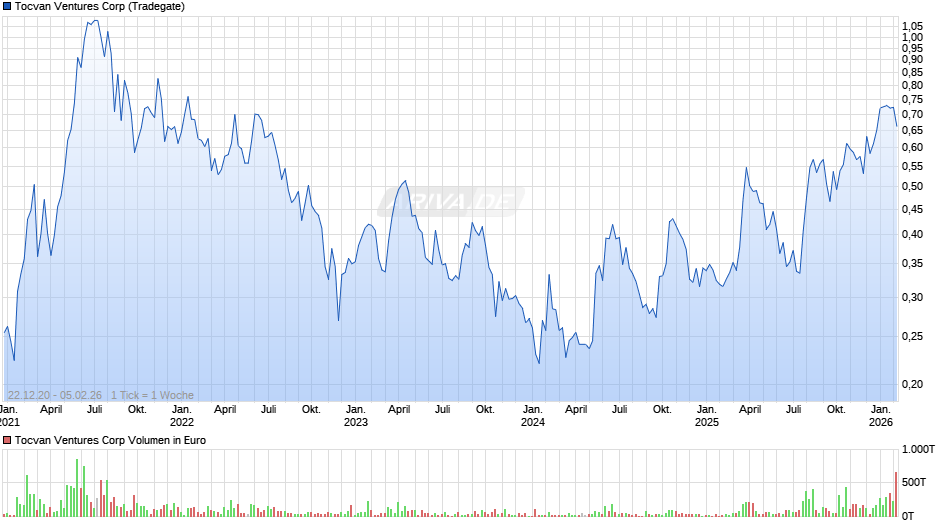
Task: Click the 0,65 price axis value
Action: click(912, 131)
